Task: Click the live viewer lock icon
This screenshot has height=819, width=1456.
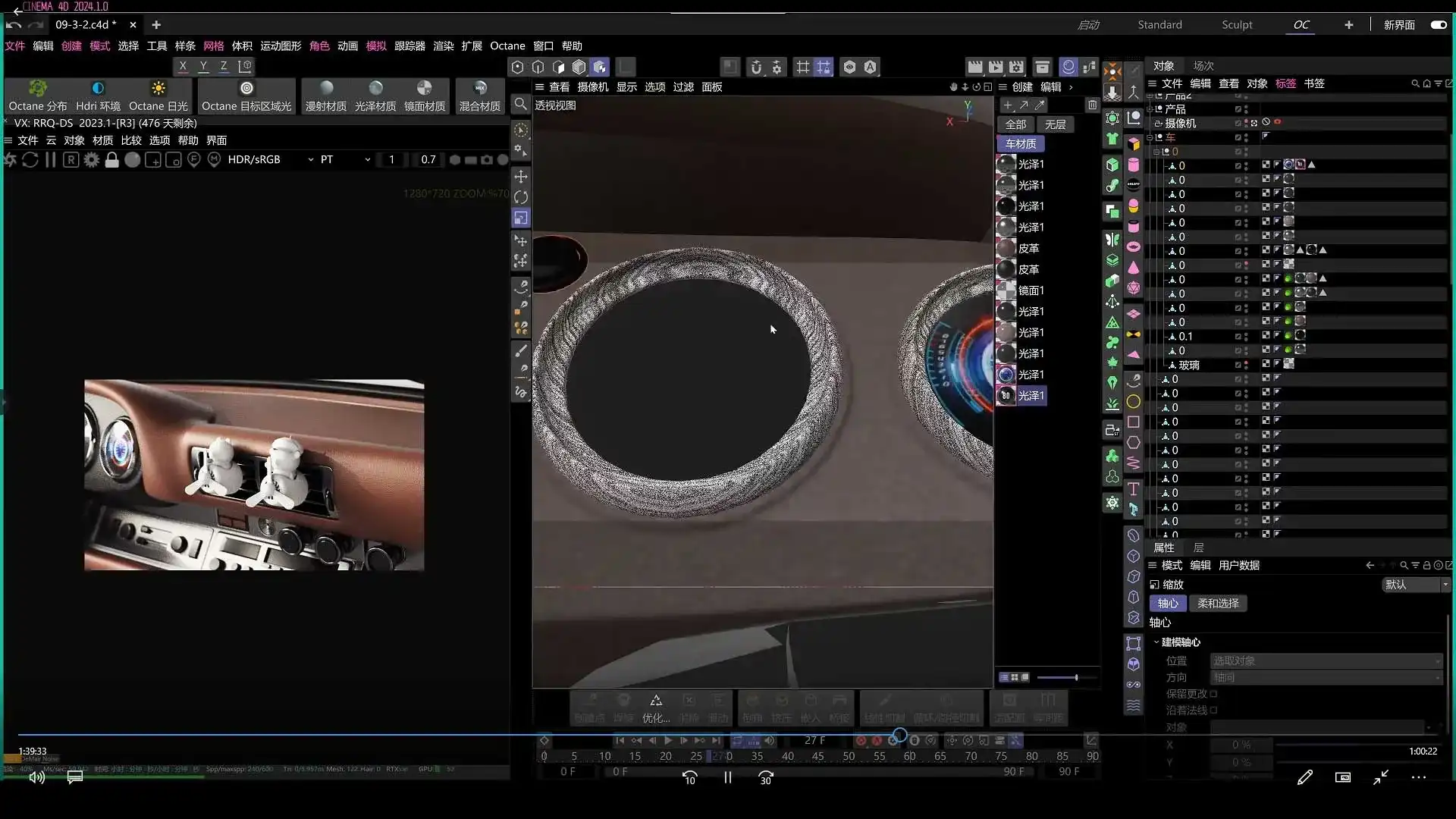Action: (111, 160)
